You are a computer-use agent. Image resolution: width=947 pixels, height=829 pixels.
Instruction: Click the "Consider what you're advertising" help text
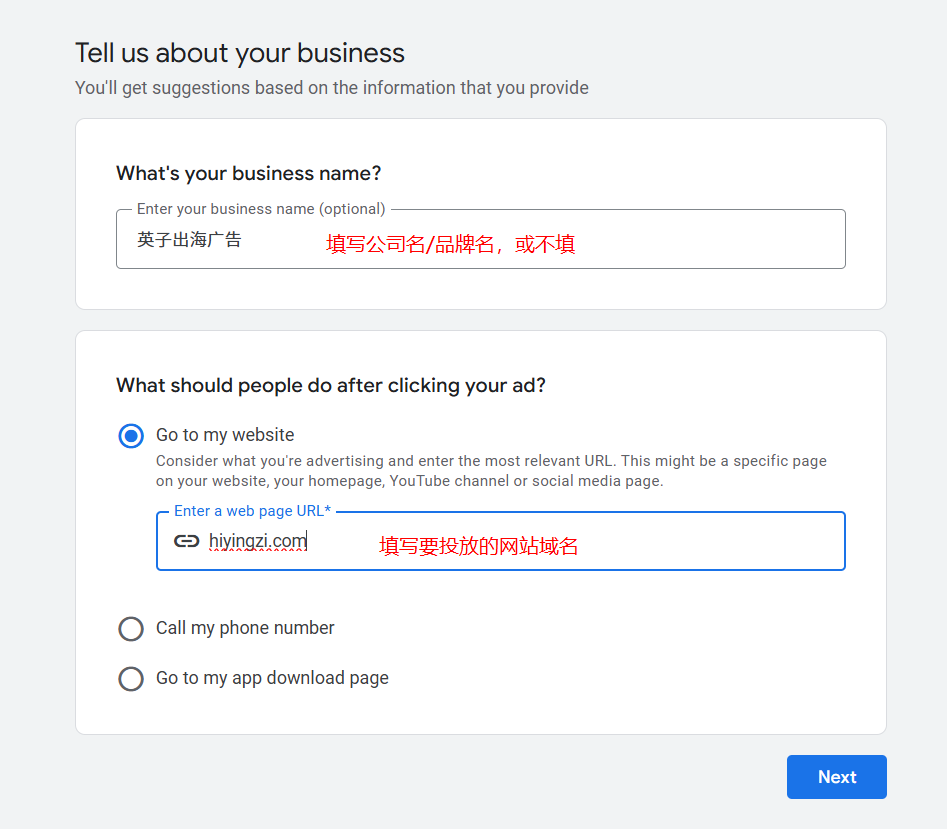click(491, 471)
